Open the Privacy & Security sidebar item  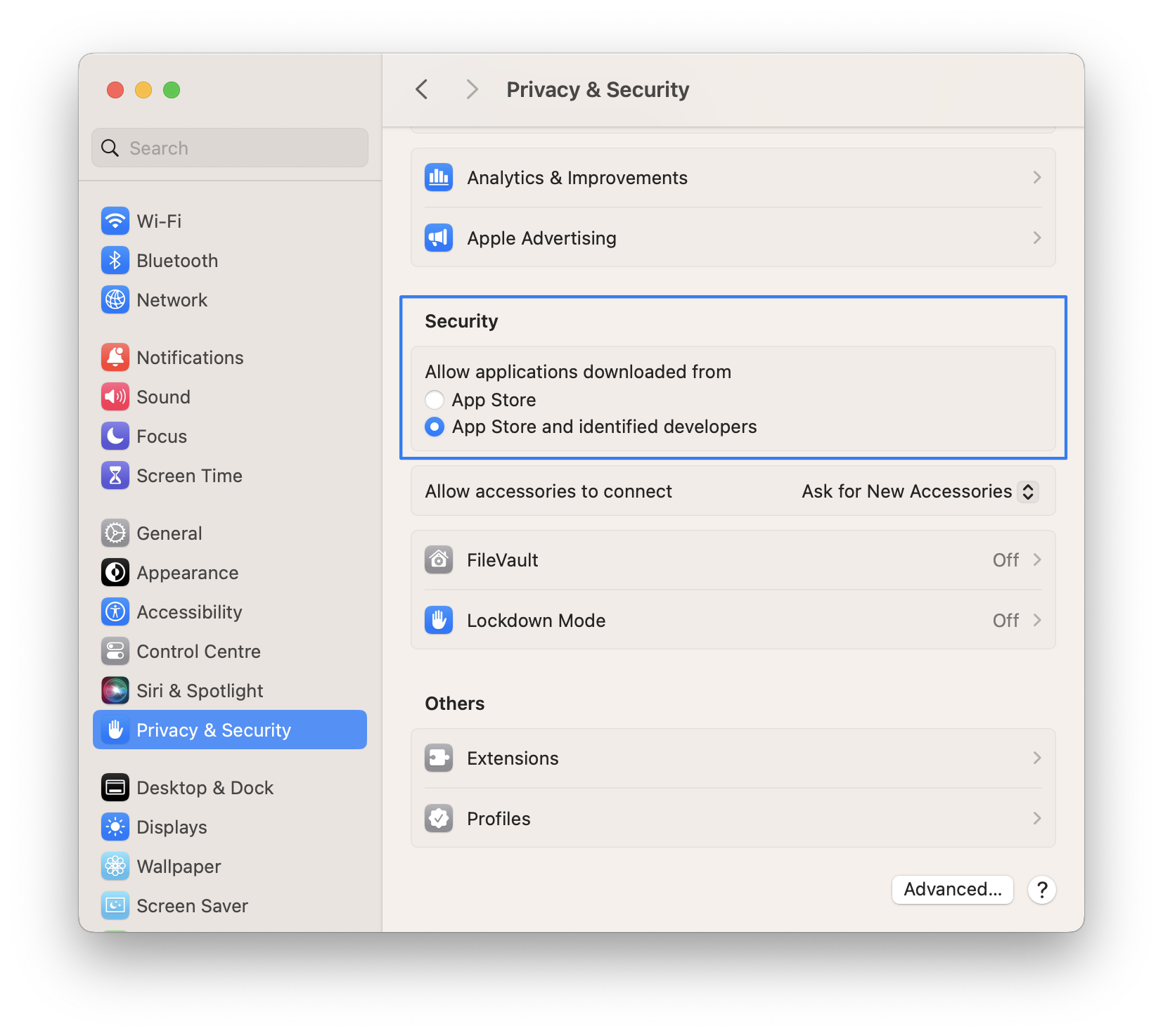[230, 730]
